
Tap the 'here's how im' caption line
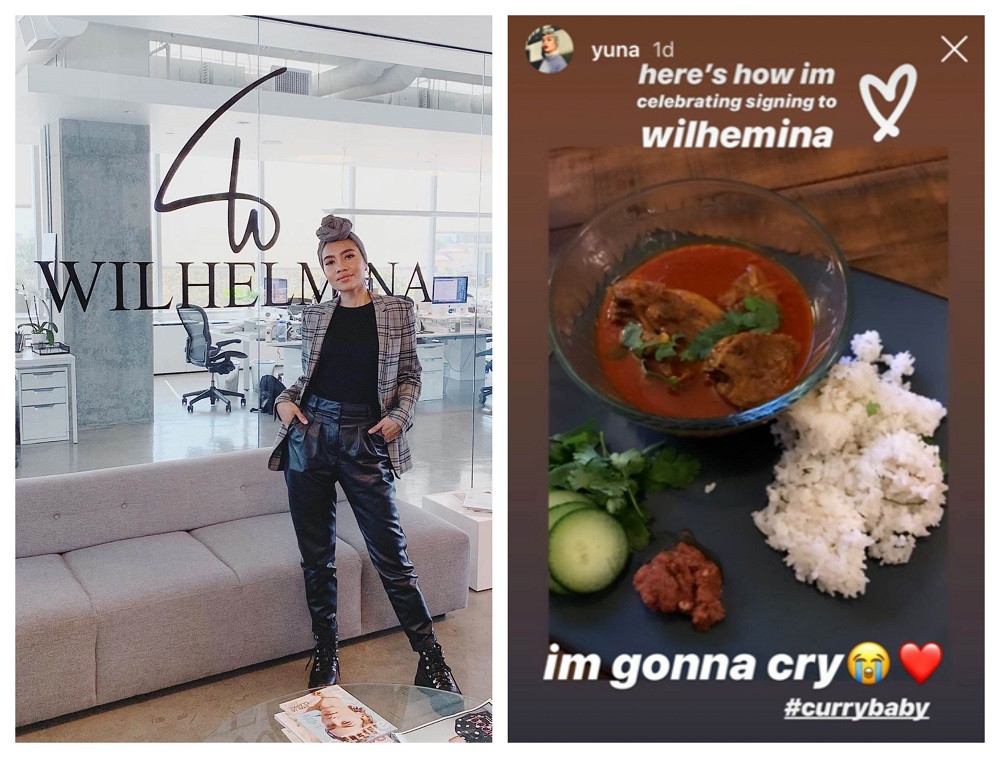click(x=737, y=75)
